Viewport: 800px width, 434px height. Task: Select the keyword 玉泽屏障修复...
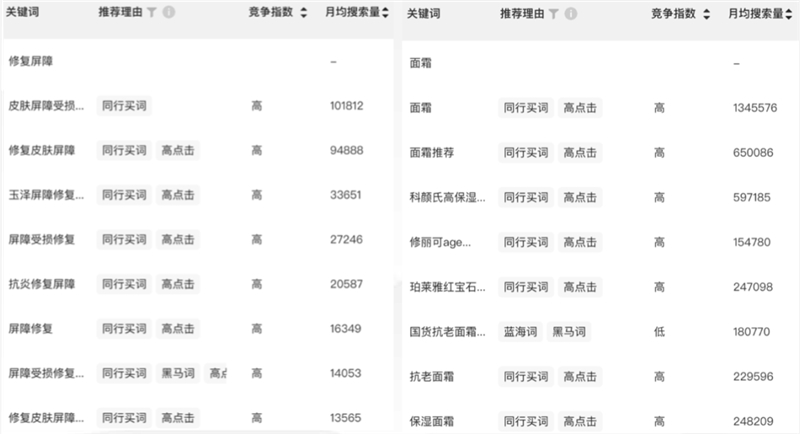pyautogui.click(x=46, y=195)
